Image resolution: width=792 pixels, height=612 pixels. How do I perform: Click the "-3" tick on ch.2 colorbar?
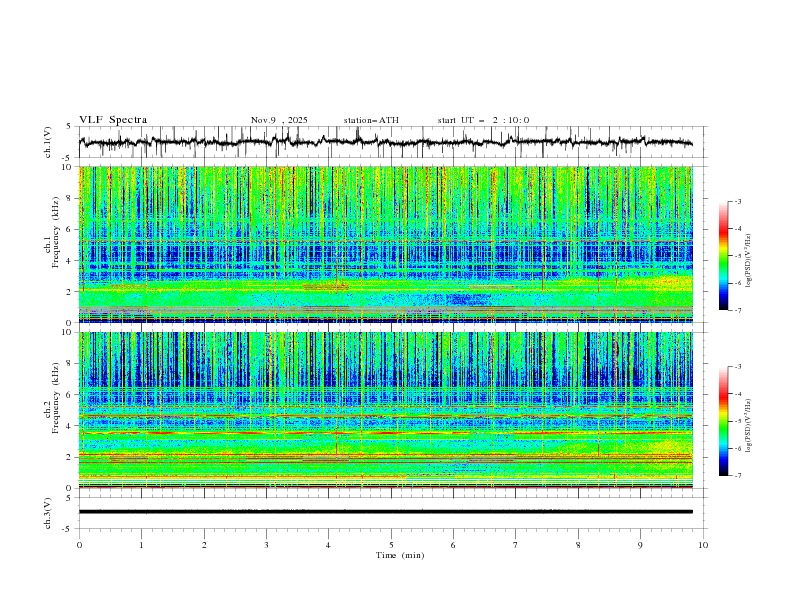pyautogui.click(x=738, y=367)
